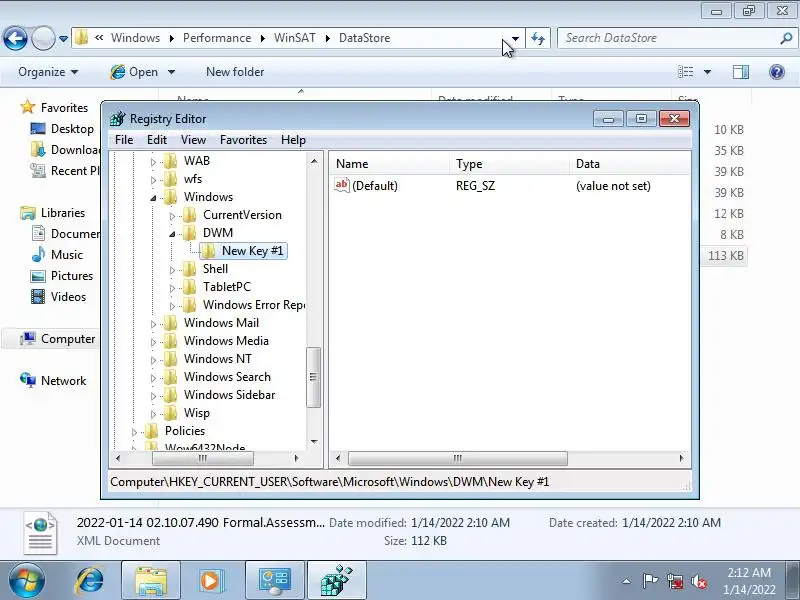Open Control Panel taskbar icon
800x600 pixels.
pos(274,581)
